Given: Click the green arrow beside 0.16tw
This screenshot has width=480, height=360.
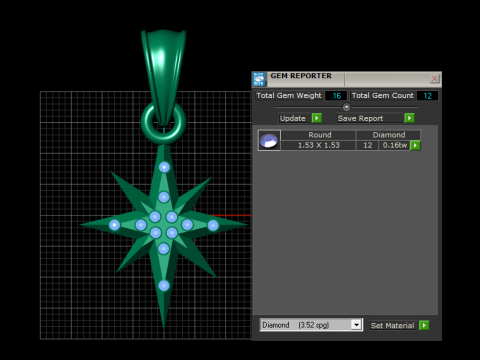Looking at the screenshot, I should [x=415, y=145].
